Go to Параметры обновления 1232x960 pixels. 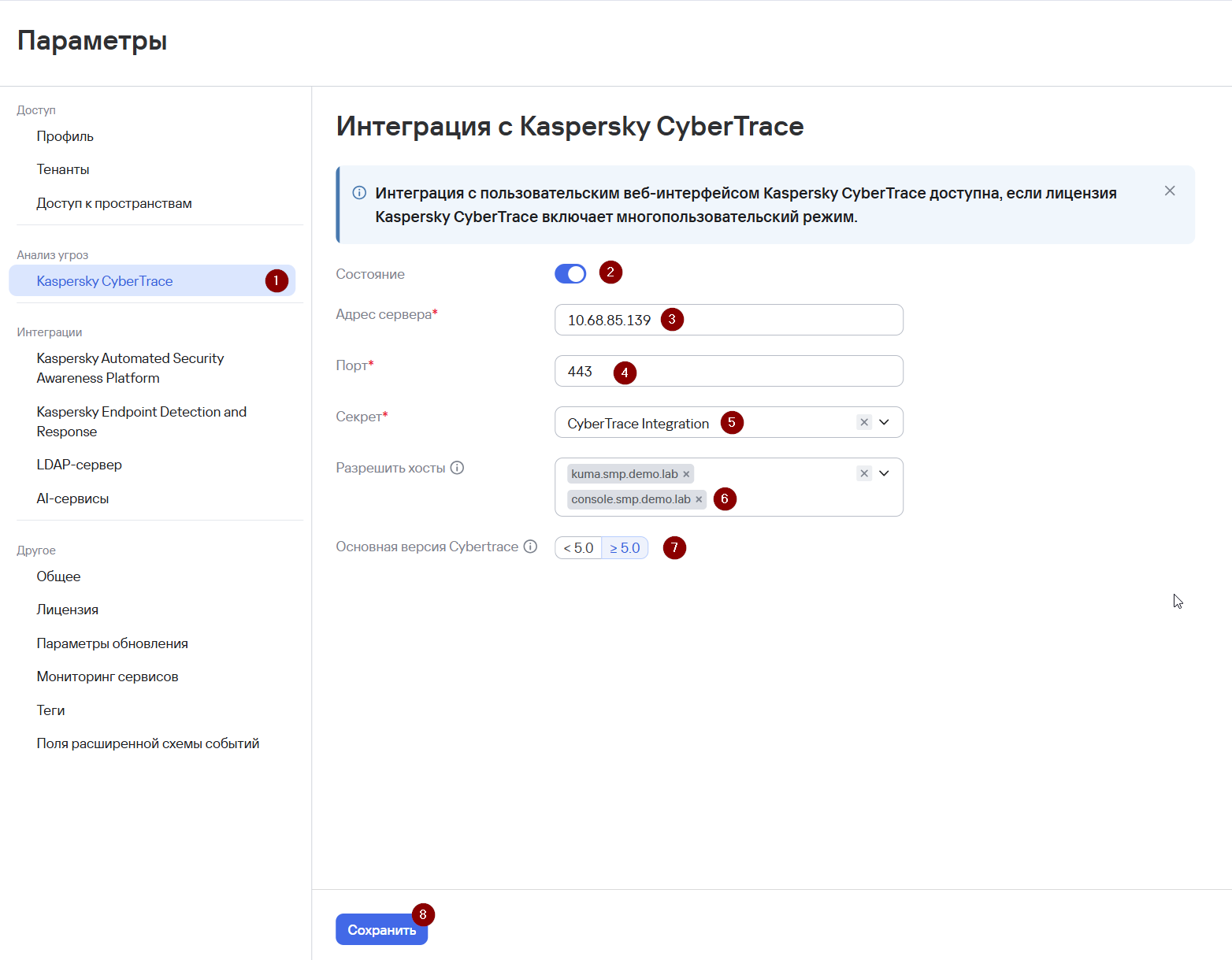tap(113, 643)
